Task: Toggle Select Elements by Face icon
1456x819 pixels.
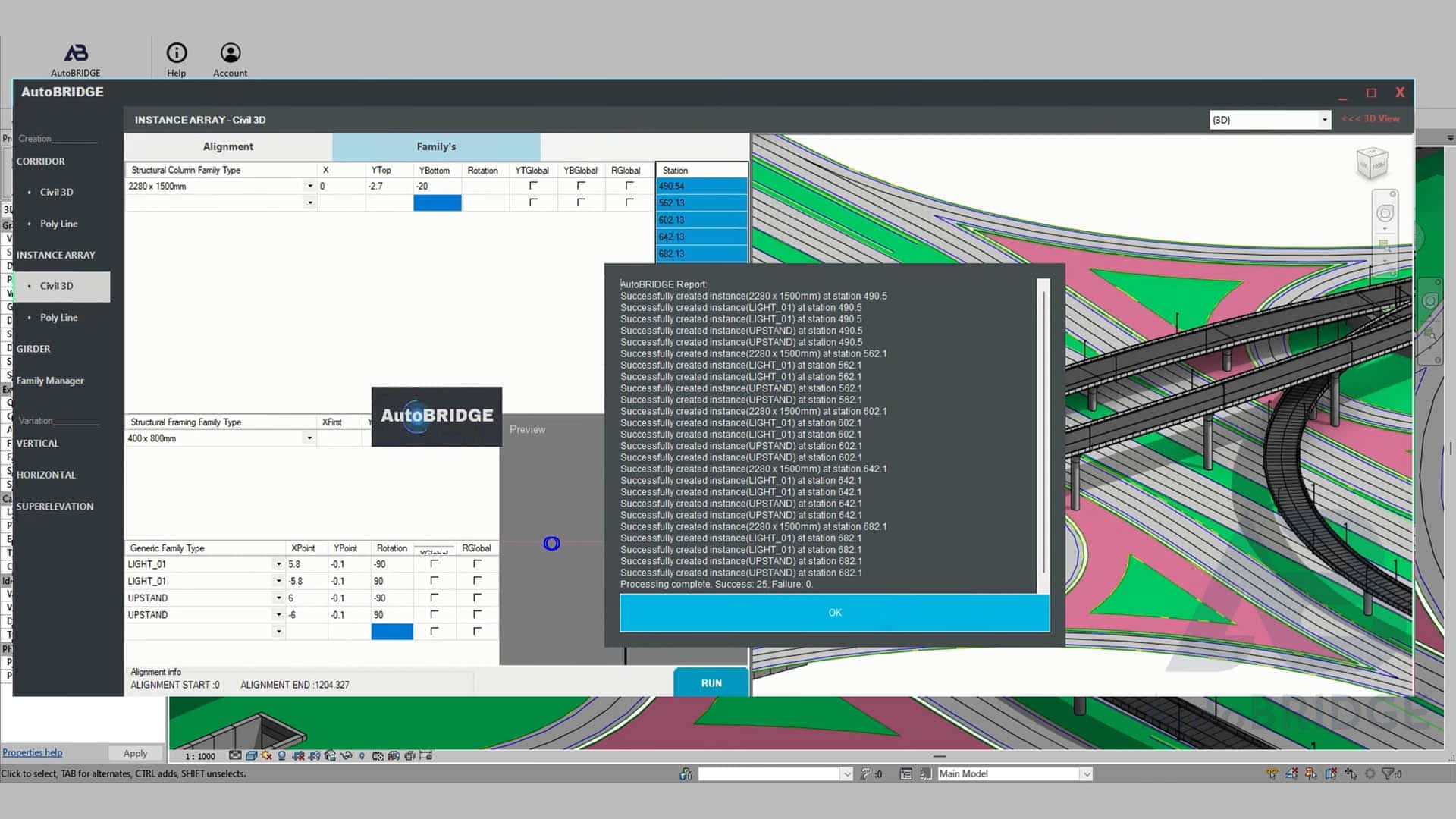Action: point(1331,773)
